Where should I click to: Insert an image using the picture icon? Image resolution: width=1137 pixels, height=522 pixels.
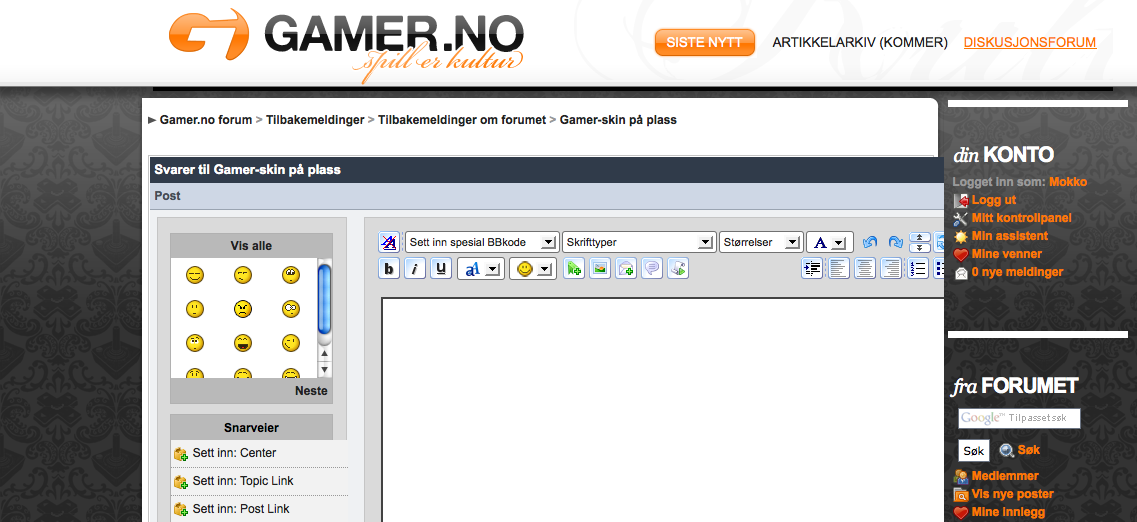600,269
